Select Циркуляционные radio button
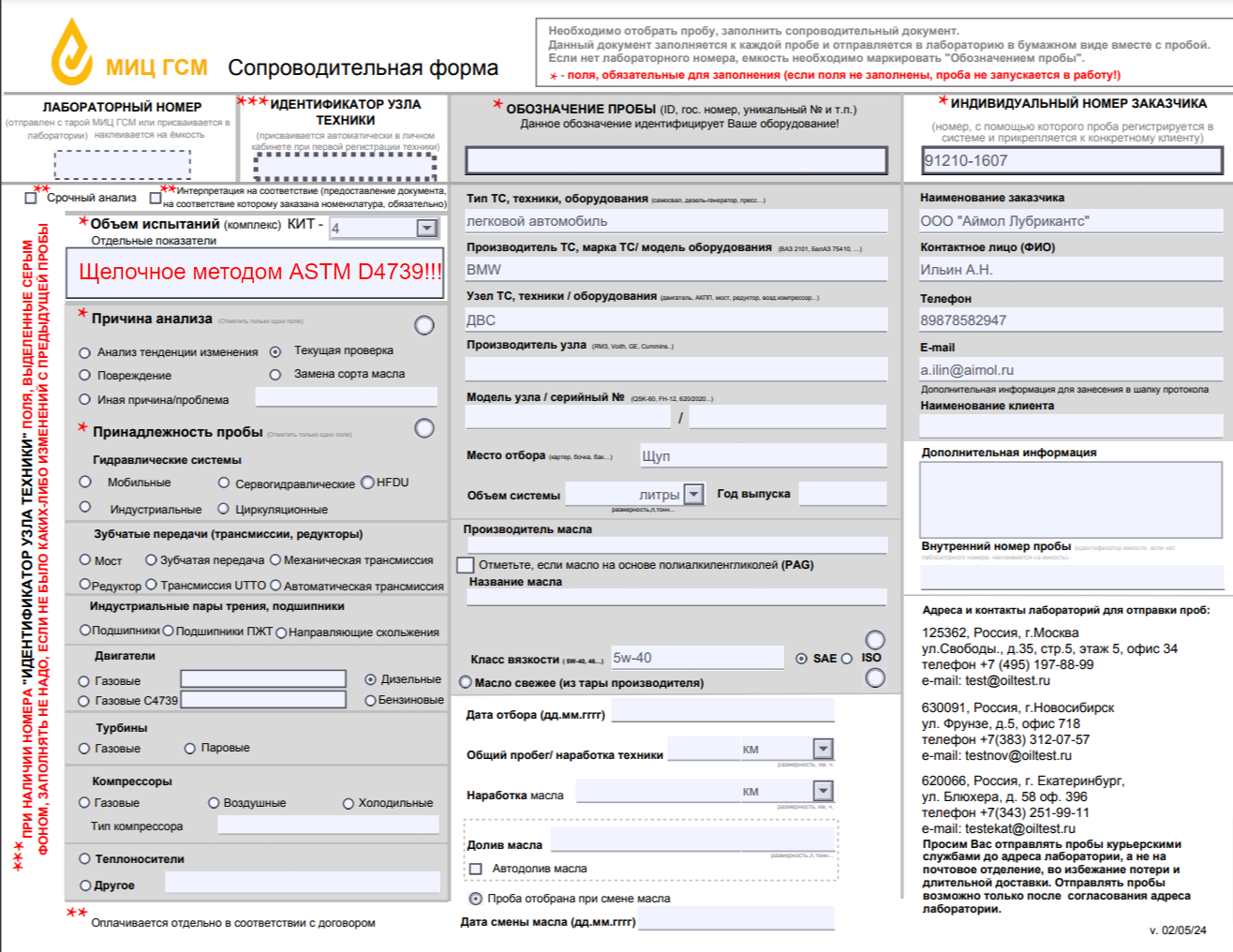This screenshot has width=1233, height=952. pyautogui.click(x=224, y=509)
